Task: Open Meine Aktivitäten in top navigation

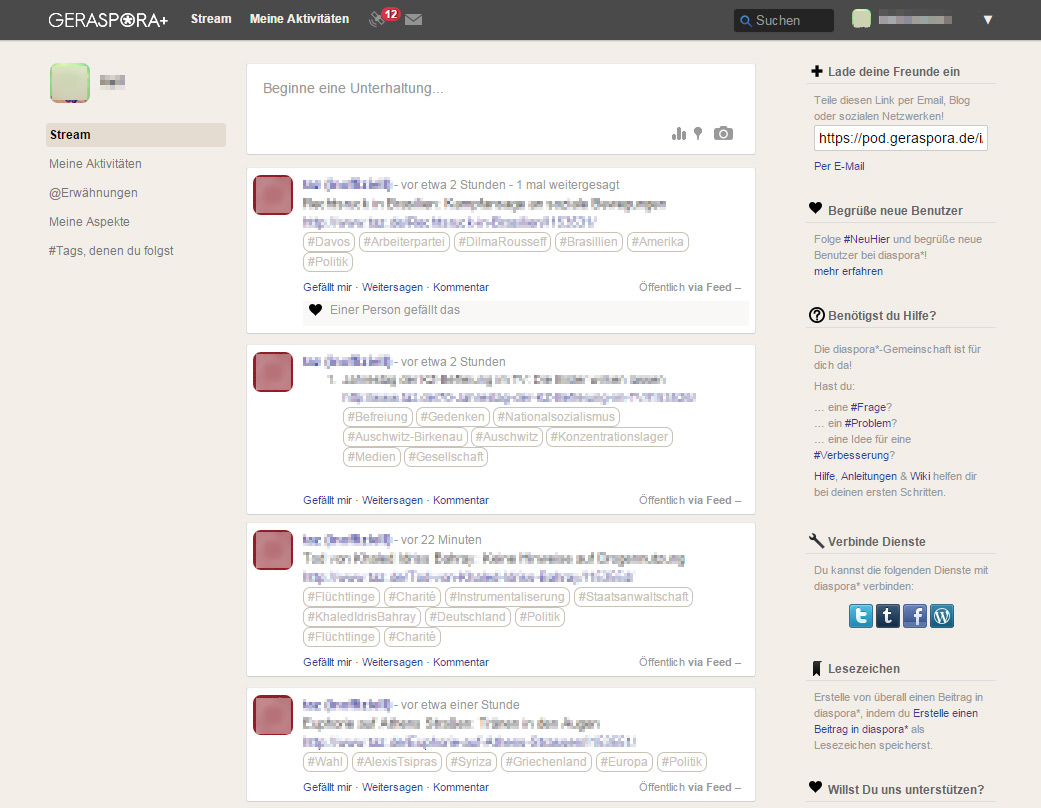Action: pyautogui.click(x=299, y=19)
